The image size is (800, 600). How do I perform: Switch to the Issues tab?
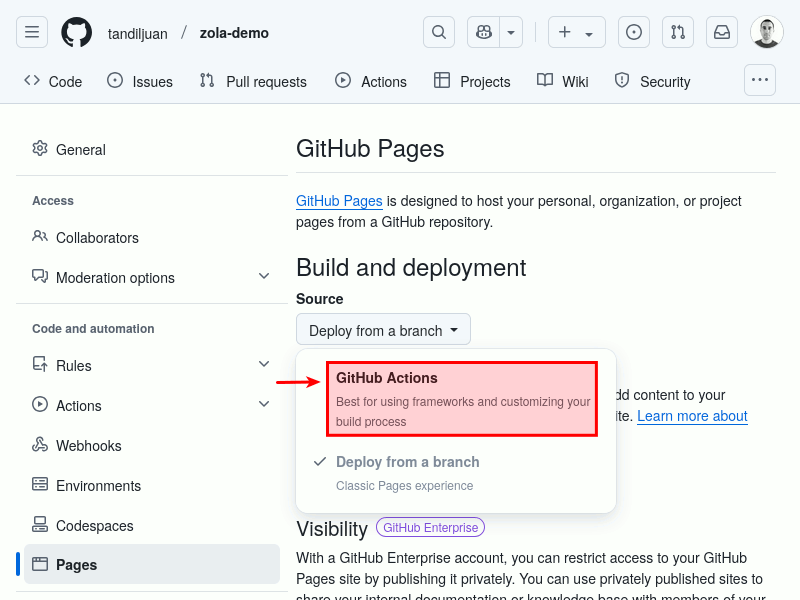[140, 82]
